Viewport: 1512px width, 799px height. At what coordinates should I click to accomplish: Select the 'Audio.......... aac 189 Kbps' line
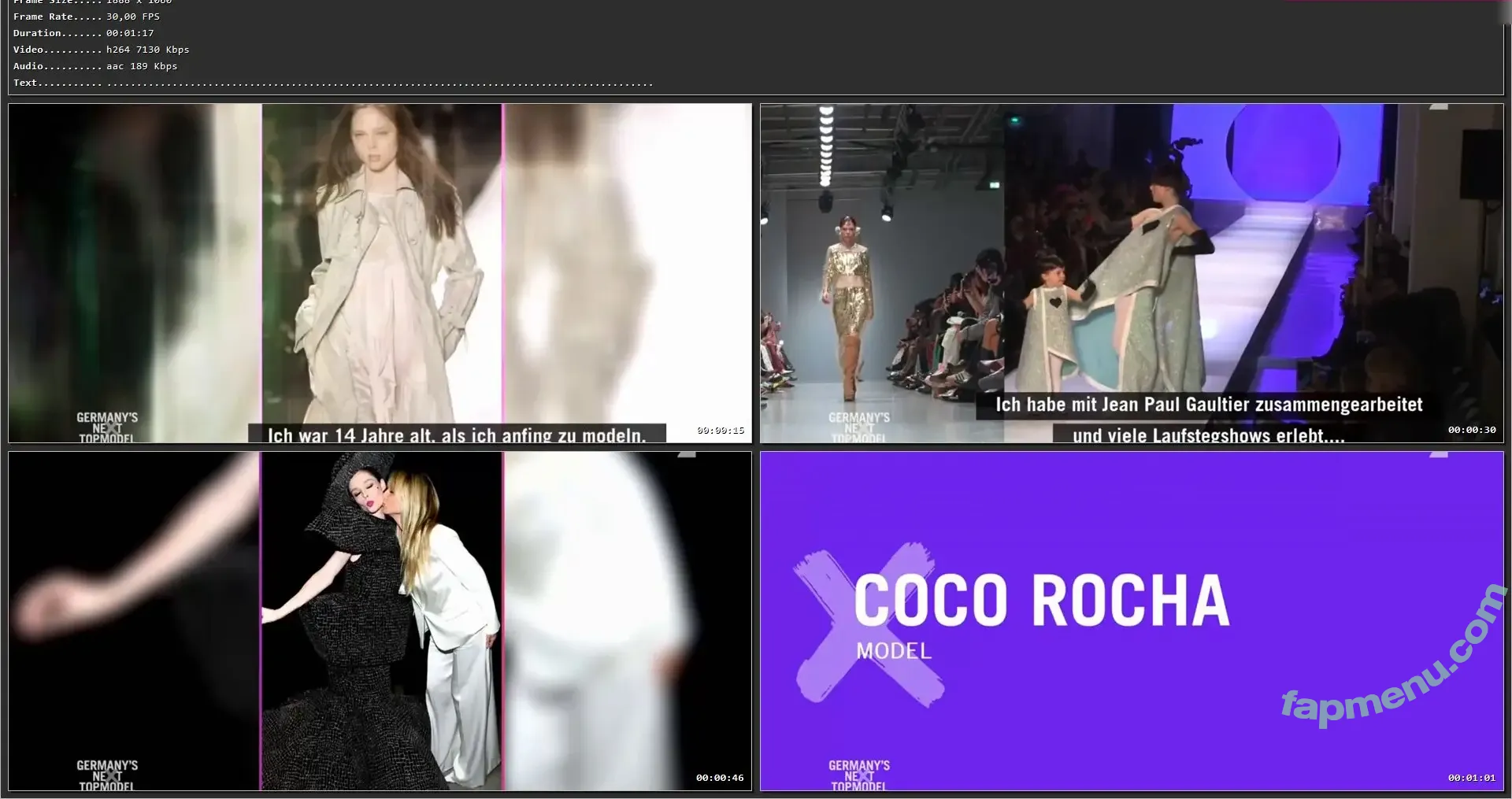95,66
